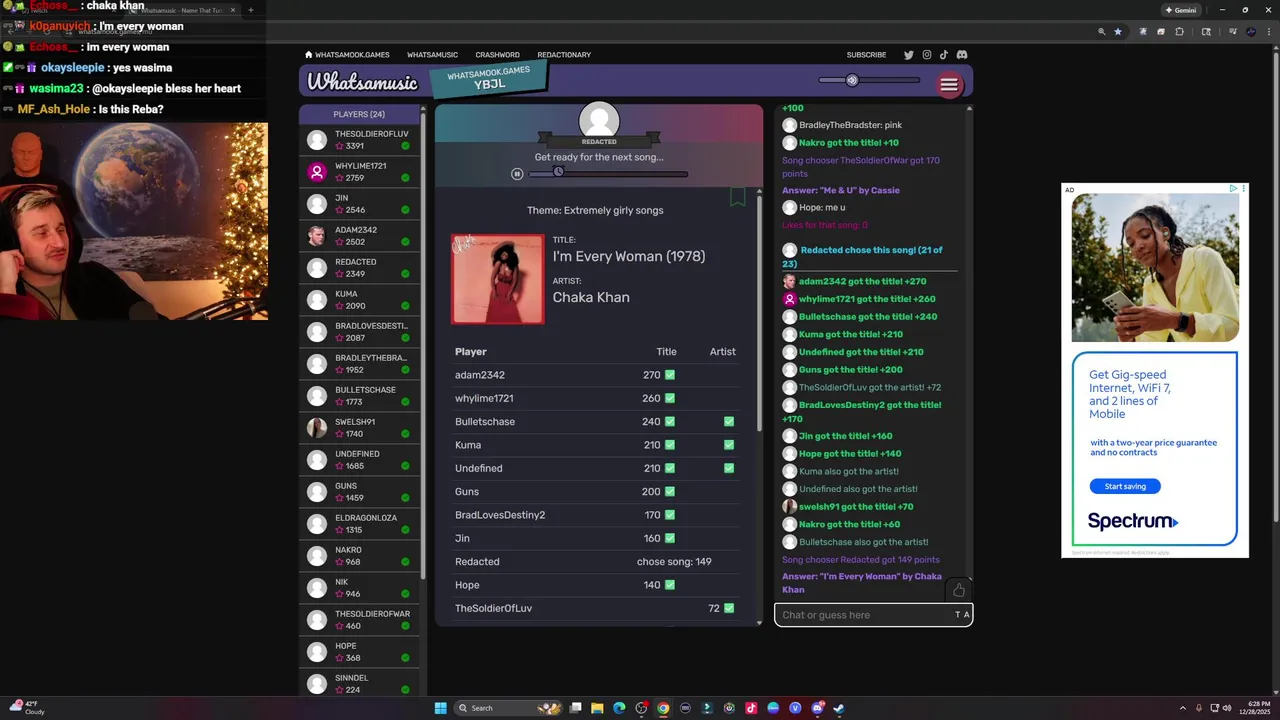
Task: Click TheSoldierOfLuv's artist checkmark
Action: pos(729,608)
